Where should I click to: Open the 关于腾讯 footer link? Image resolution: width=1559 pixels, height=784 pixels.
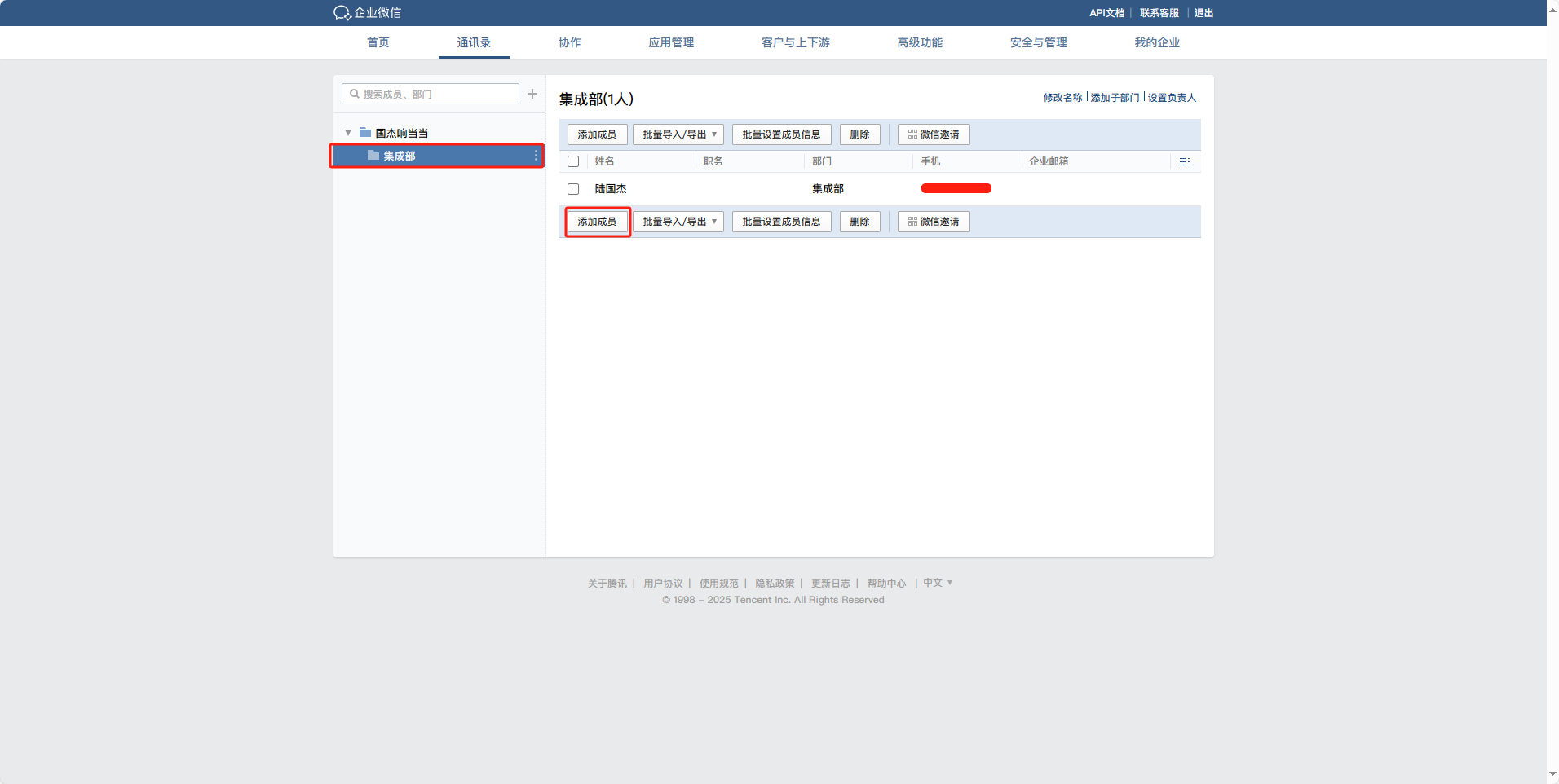(607, 584)
